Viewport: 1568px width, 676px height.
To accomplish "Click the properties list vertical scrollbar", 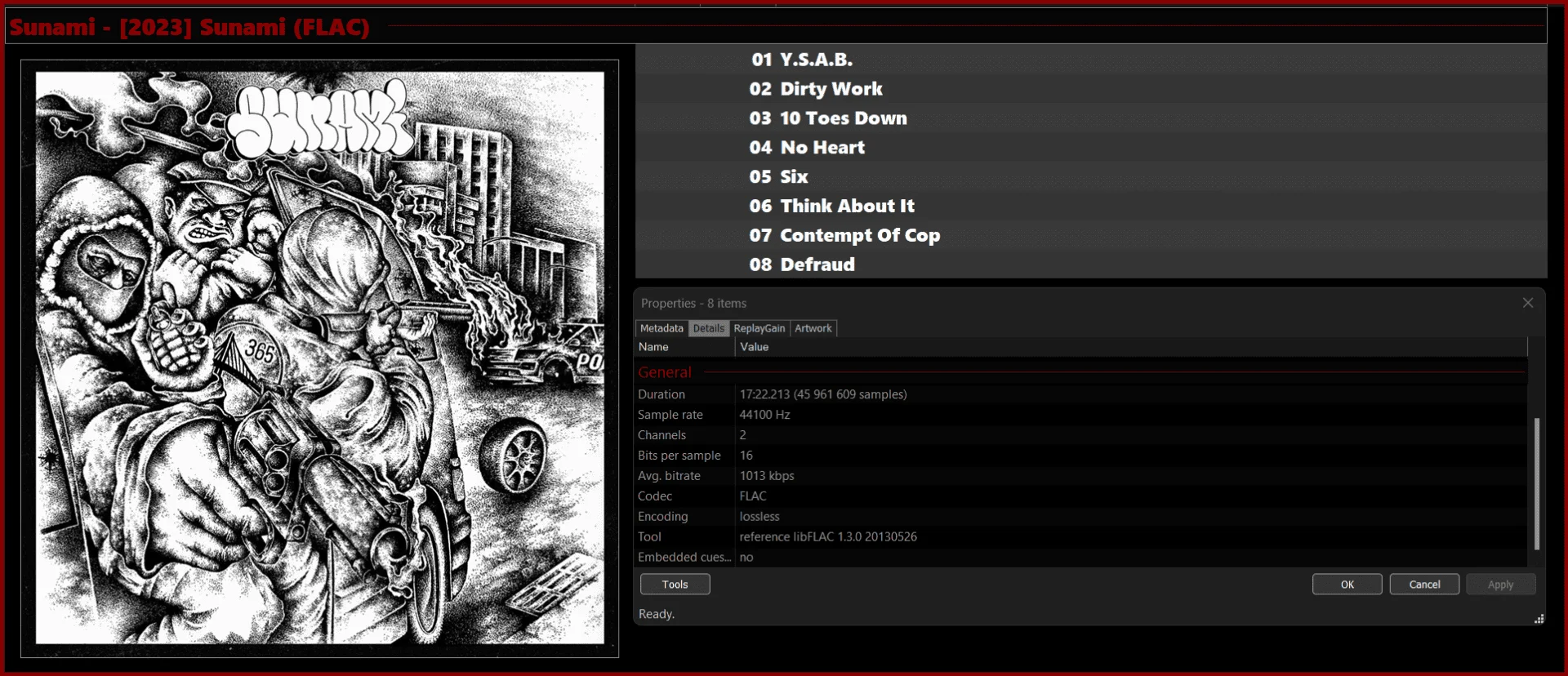I will tap(1536, 483).
